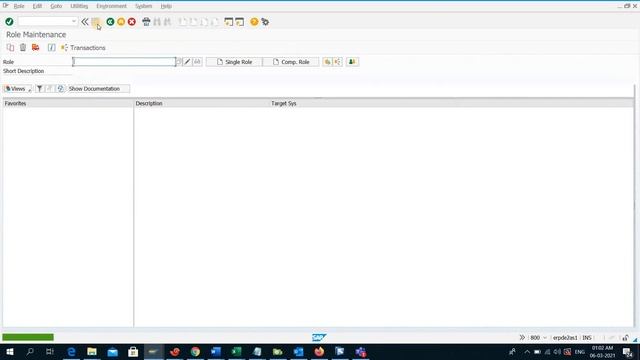Click Show Documentation button
Screen dimensions: 640x360
click(98, 89)
